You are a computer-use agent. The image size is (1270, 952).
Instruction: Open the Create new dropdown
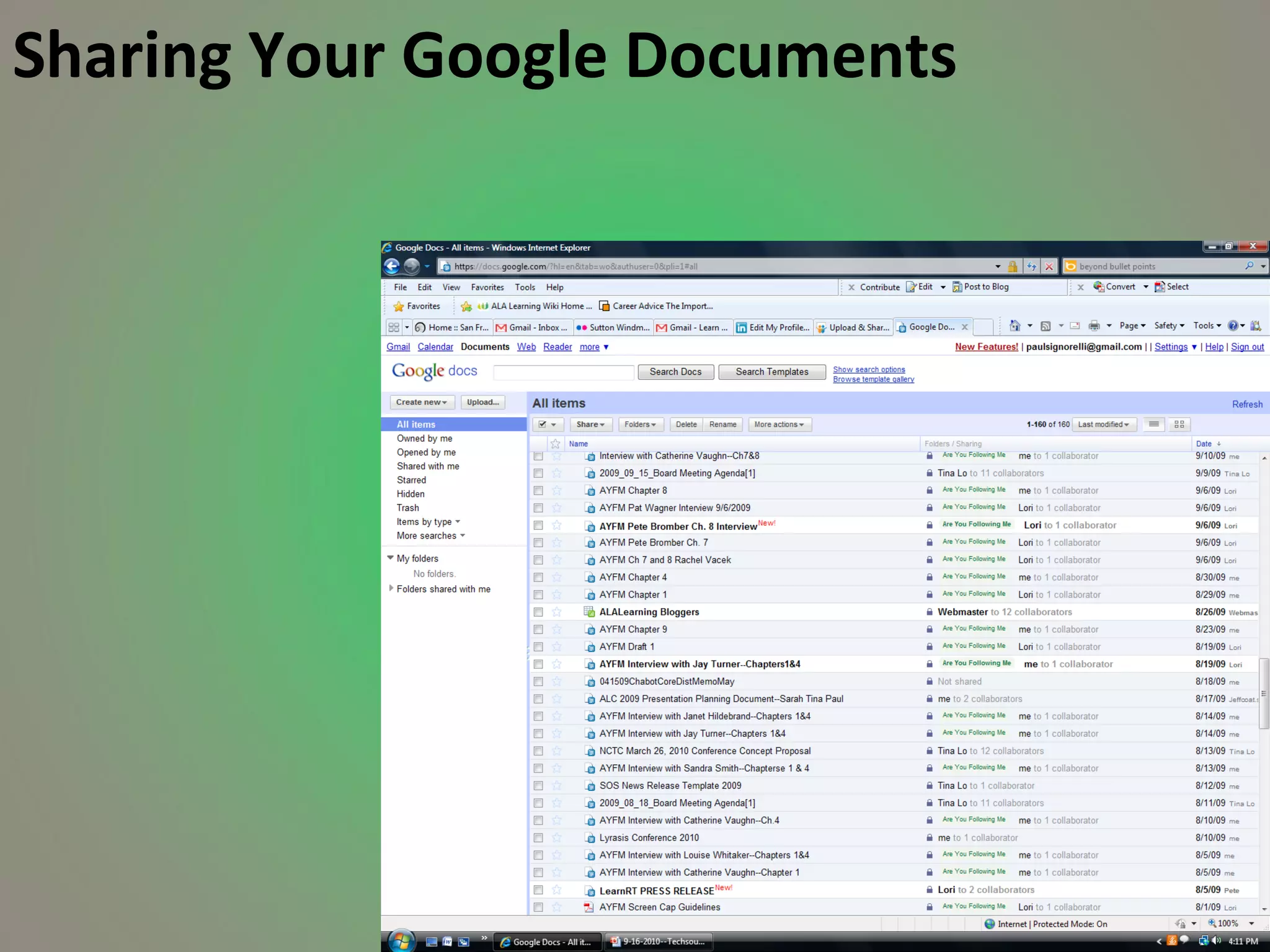(422, 402)
